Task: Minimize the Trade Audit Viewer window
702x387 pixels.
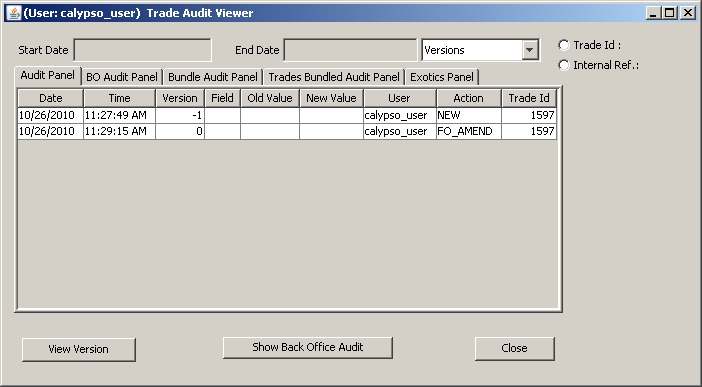Action: [x=654, y=13]
